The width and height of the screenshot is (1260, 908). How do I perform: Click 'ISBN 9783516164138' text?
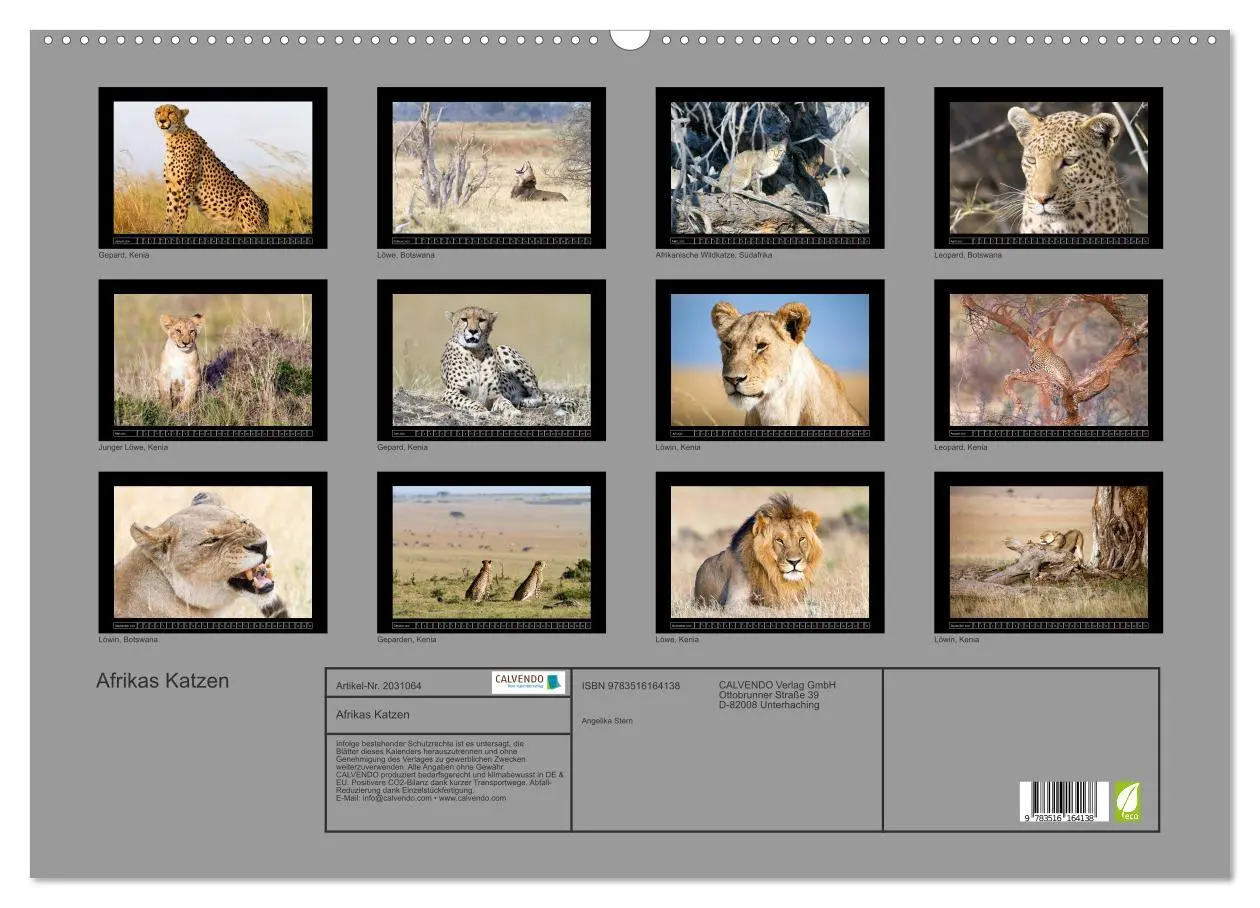[x=631, y=686]
